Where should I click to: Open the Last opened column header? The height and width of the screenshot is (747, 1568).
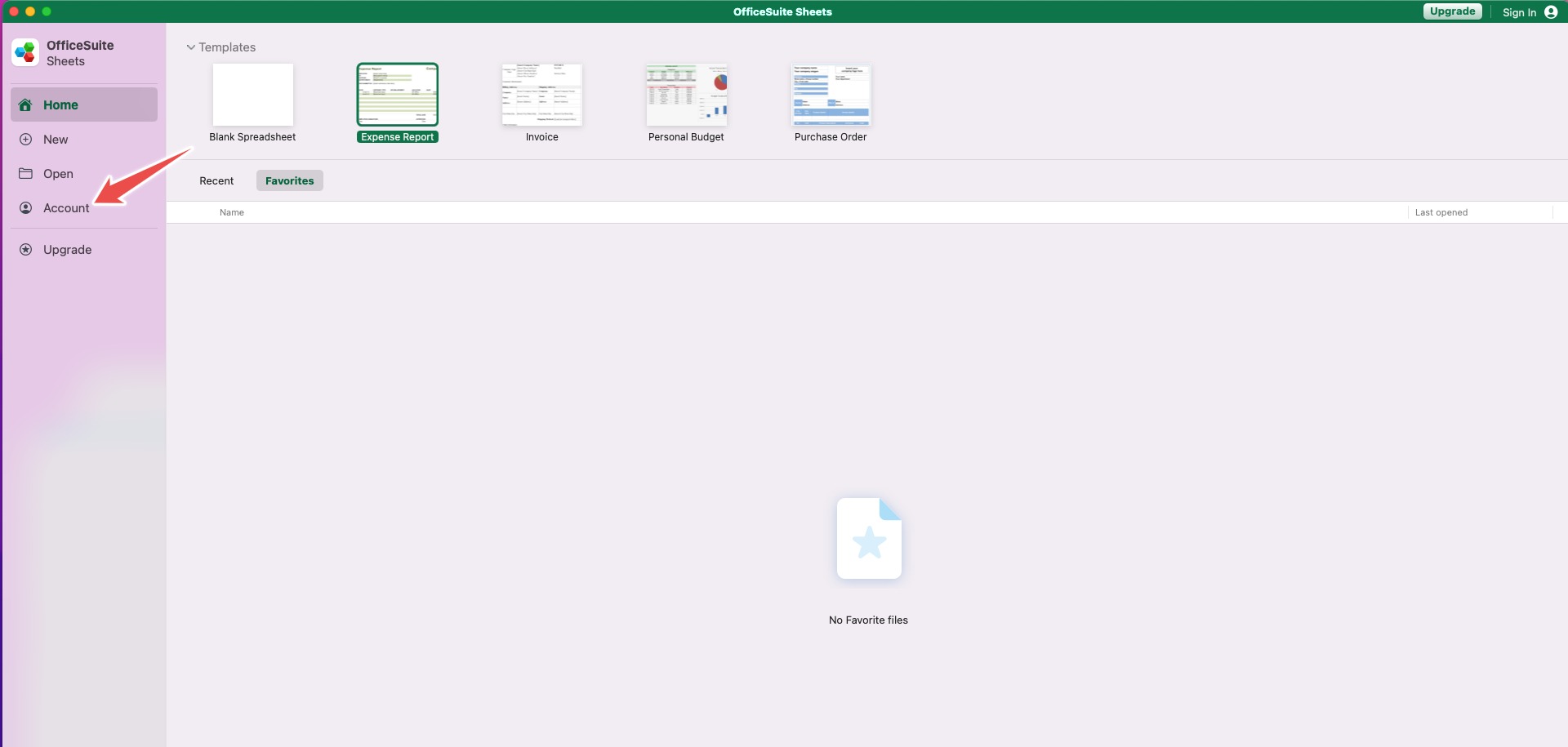(x=1441, y=212)
